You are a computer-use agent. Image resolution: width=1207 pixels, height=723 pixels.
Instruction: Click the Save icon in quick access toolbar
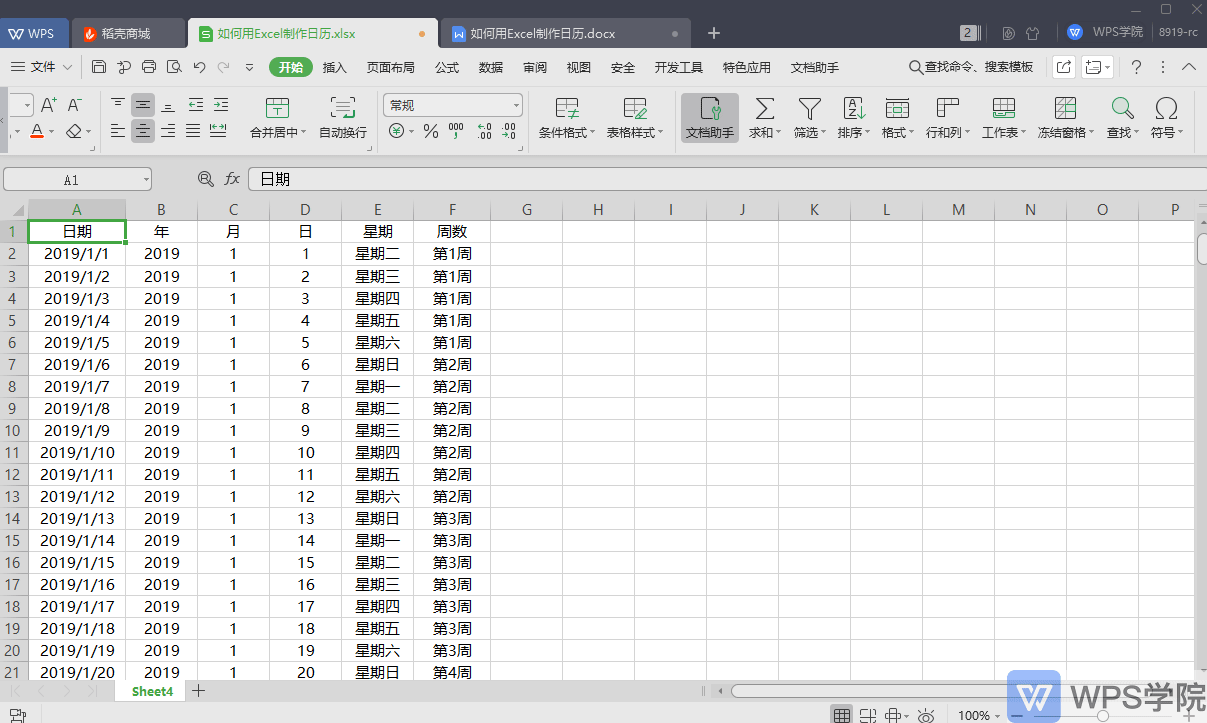[99, 67]
